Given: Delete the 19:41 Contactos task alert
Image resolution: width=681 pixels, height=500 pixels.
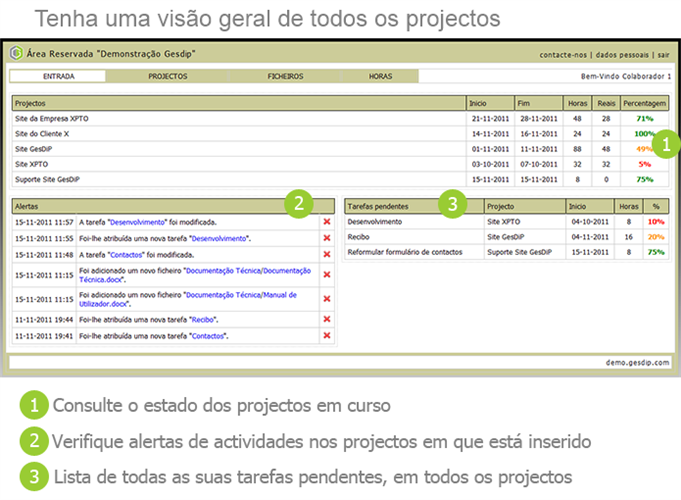Looking at the screenshot, I should pyautogui.click(x=327, y=337).
